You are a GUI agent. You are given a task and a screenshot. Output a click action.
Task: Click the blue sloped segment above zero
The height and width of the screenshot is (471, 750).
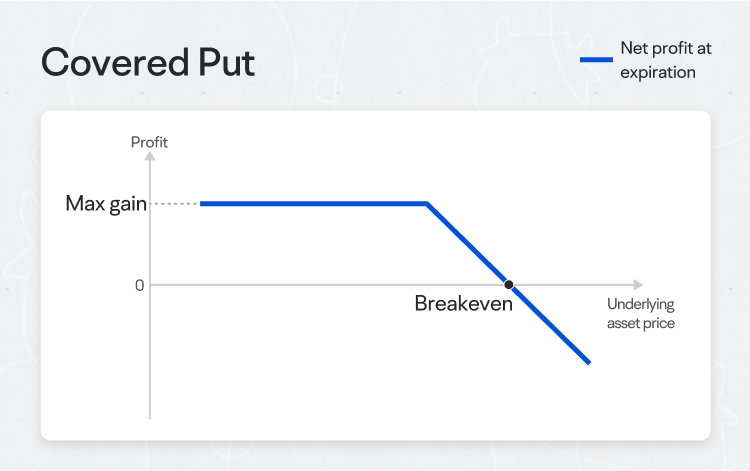pos(467,243)
